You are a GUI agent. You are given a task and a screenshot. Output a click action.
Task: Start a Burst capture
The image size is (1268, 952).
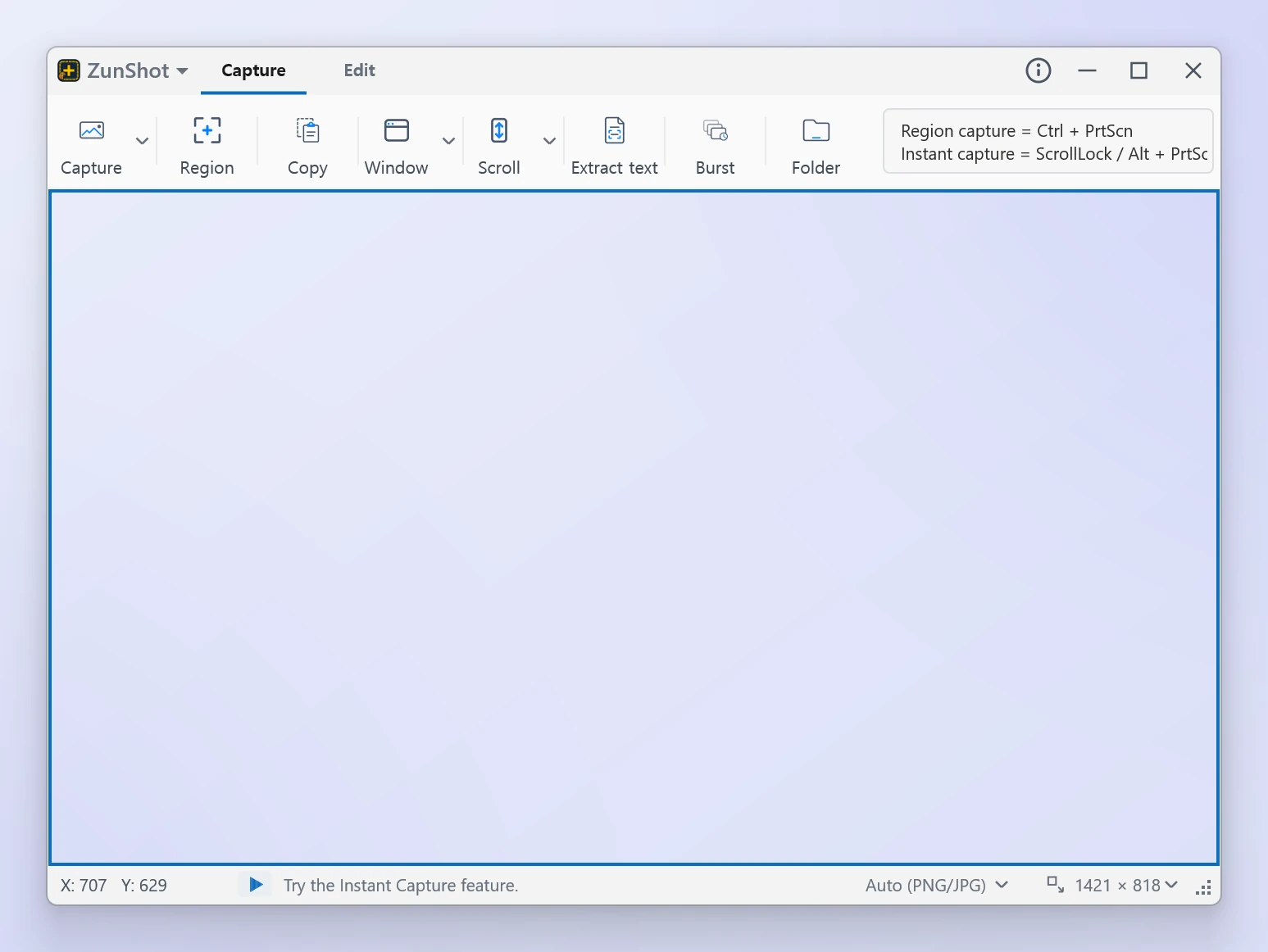[716, 146]
